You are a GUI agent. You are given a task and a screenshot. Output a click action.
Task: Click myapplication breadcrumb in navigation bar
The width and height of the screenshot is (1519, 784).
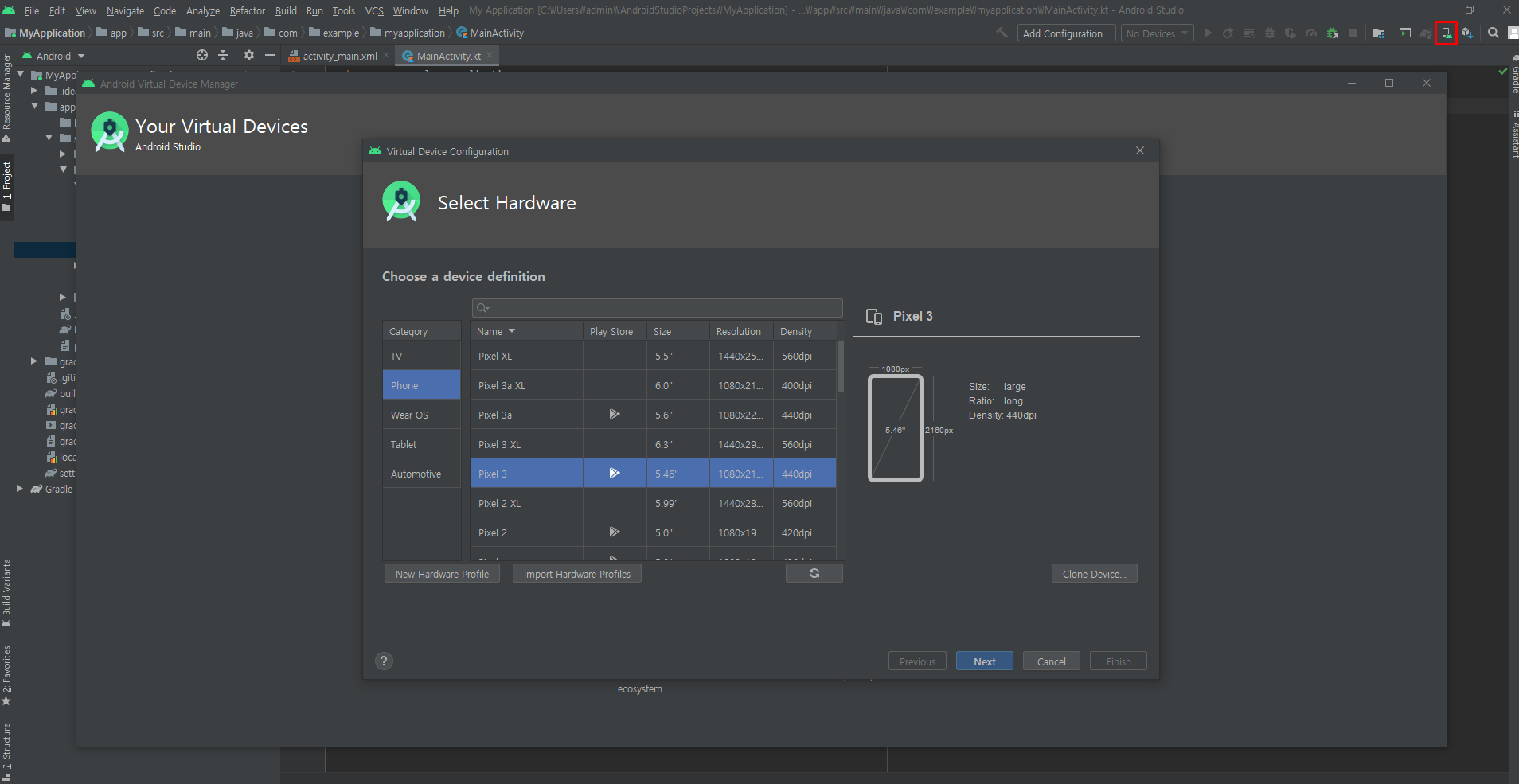point(408,33)
